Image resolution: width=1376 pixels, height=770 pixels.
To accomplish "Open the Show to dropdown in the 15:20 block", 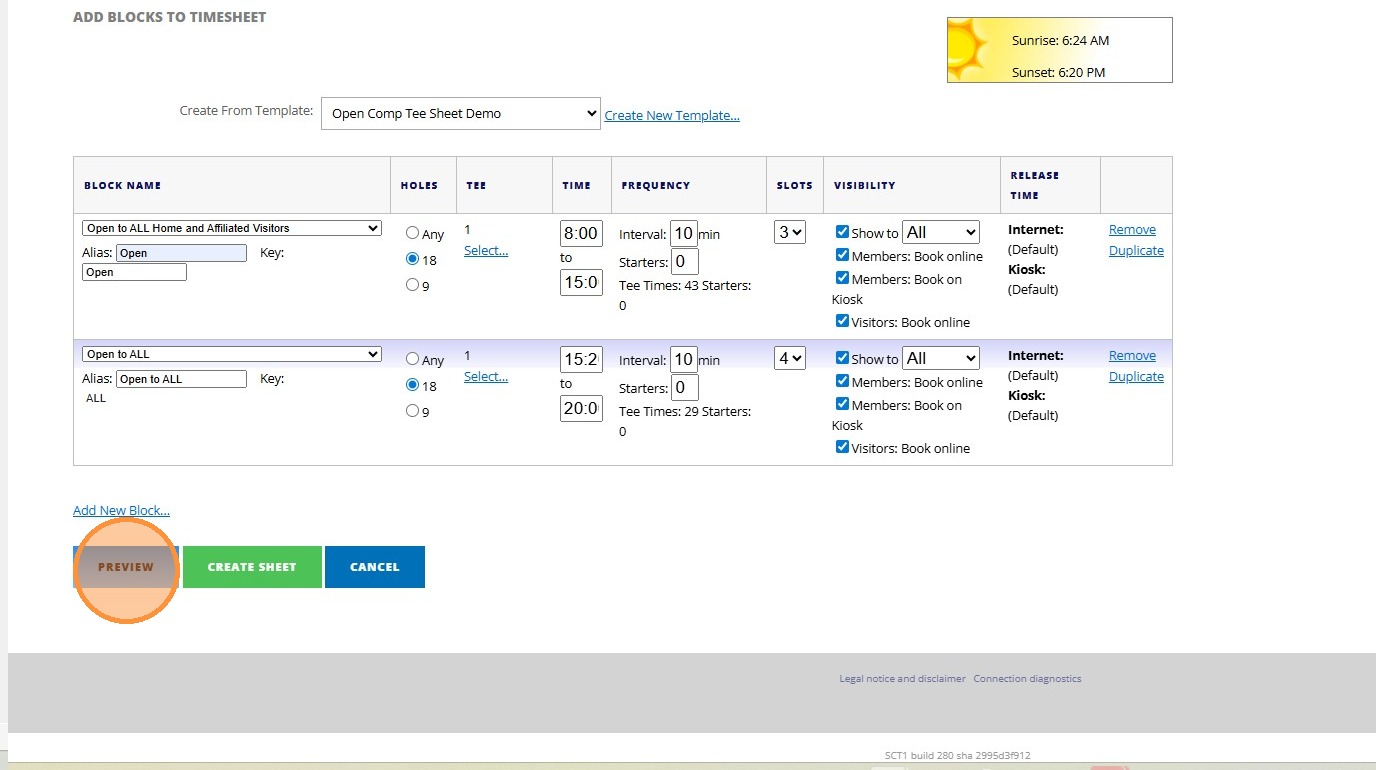I will (941, 358).
